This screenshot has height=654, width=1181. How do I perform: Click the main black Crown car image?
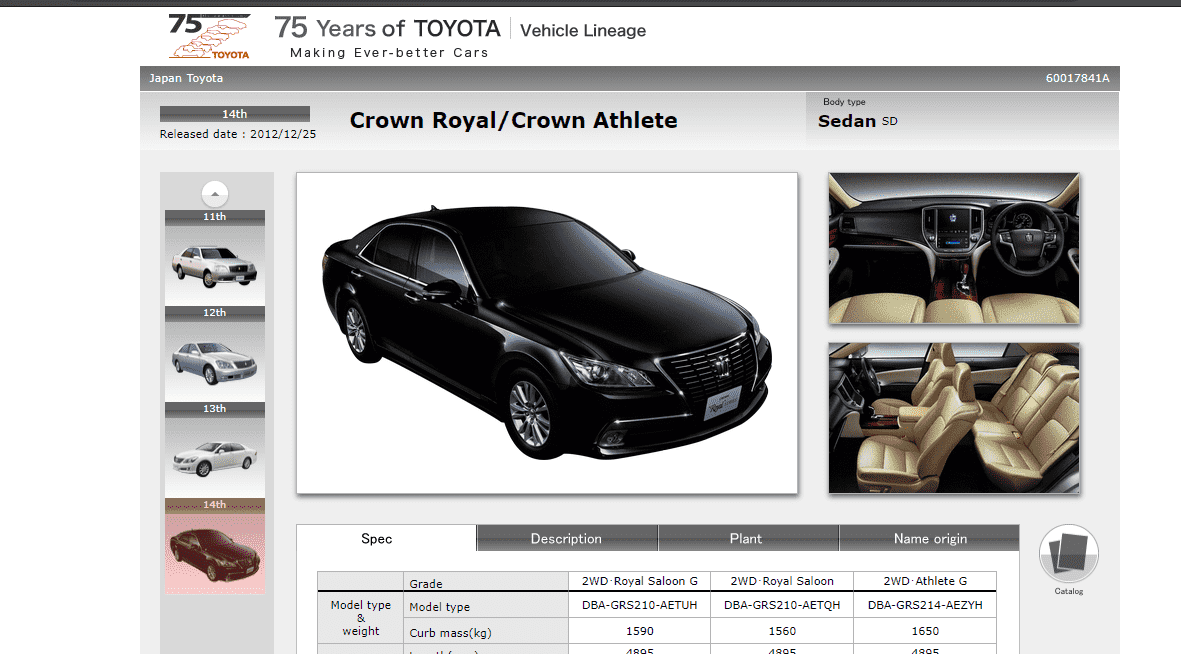547,333
